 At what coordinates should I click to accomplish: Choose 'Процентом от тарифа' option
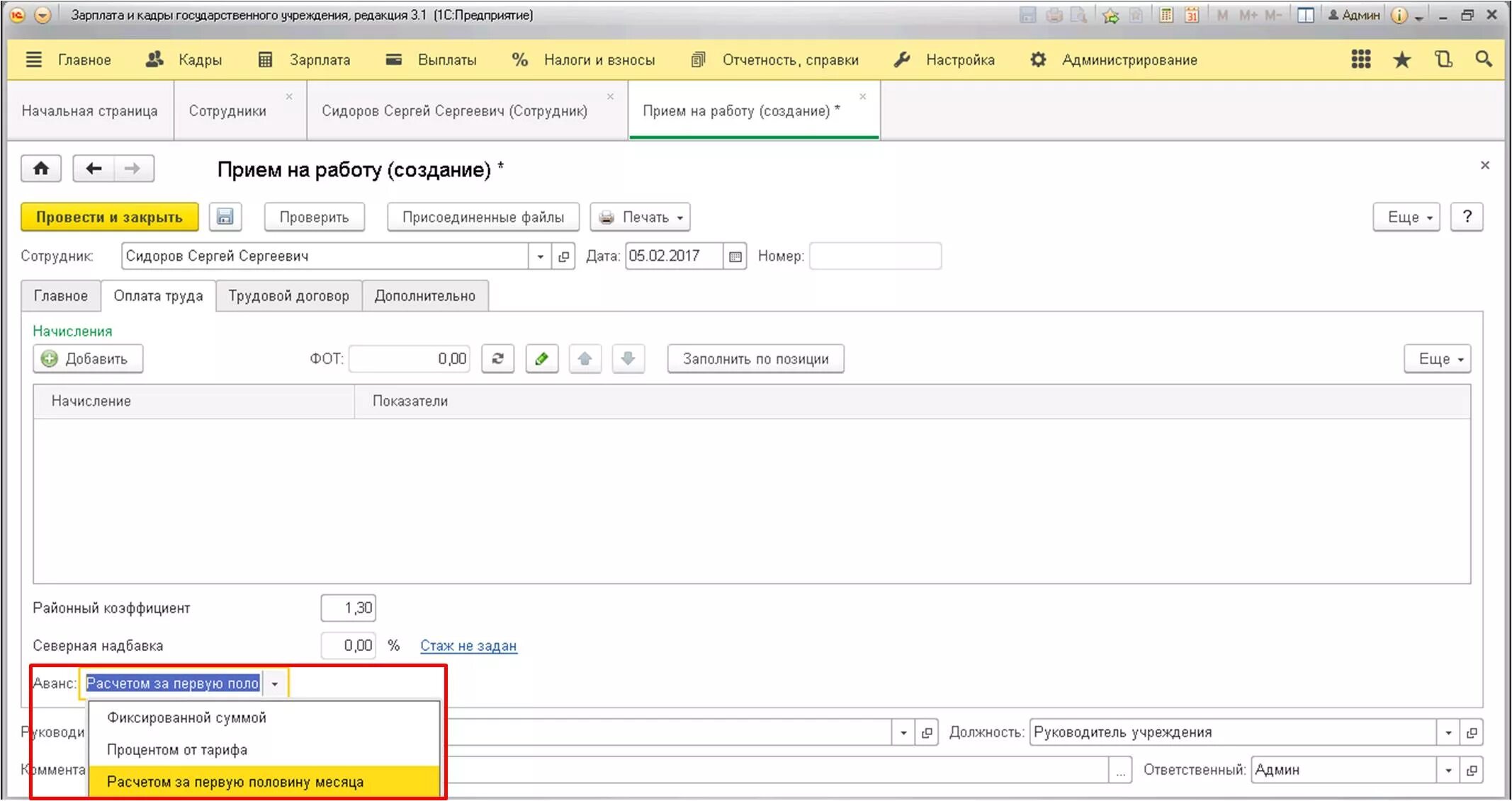coord(177,749)
